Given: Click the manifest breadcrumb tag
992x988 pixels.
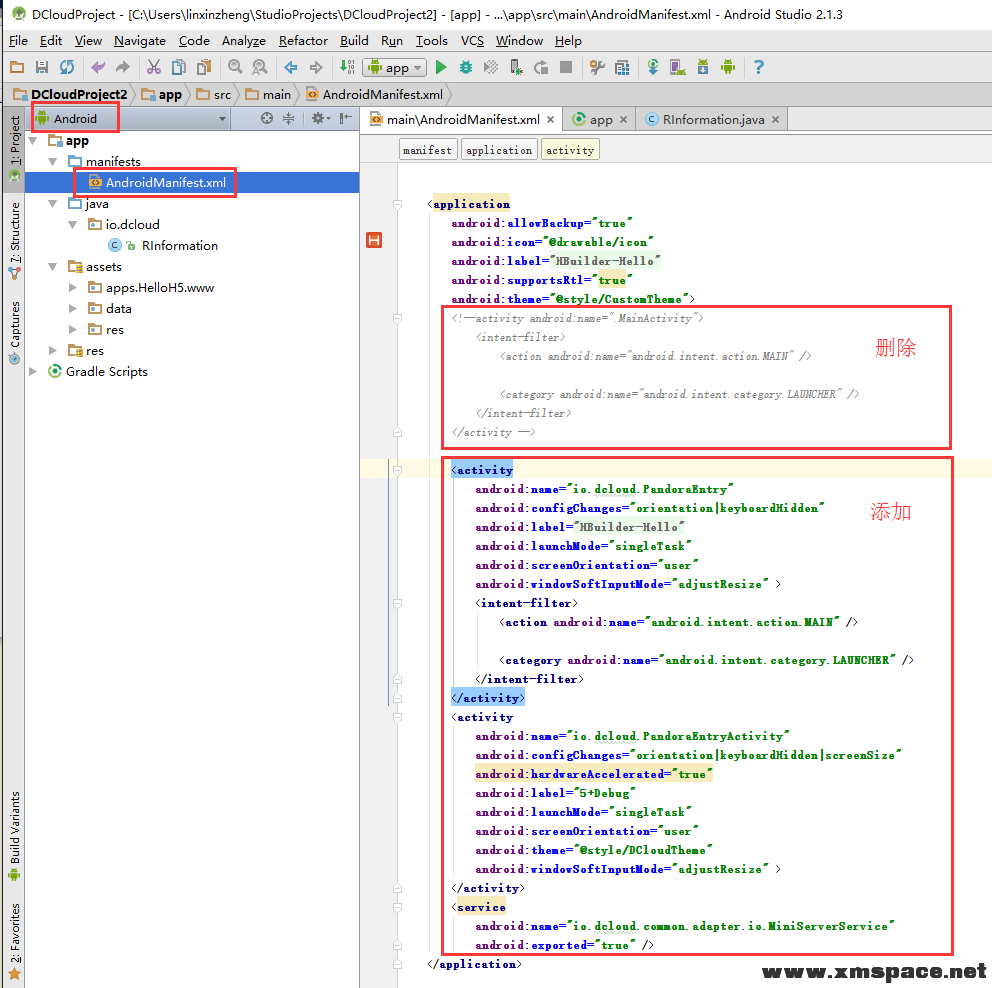Looking at the screenshot, I should pyautogui.click(x=428, y=150).
